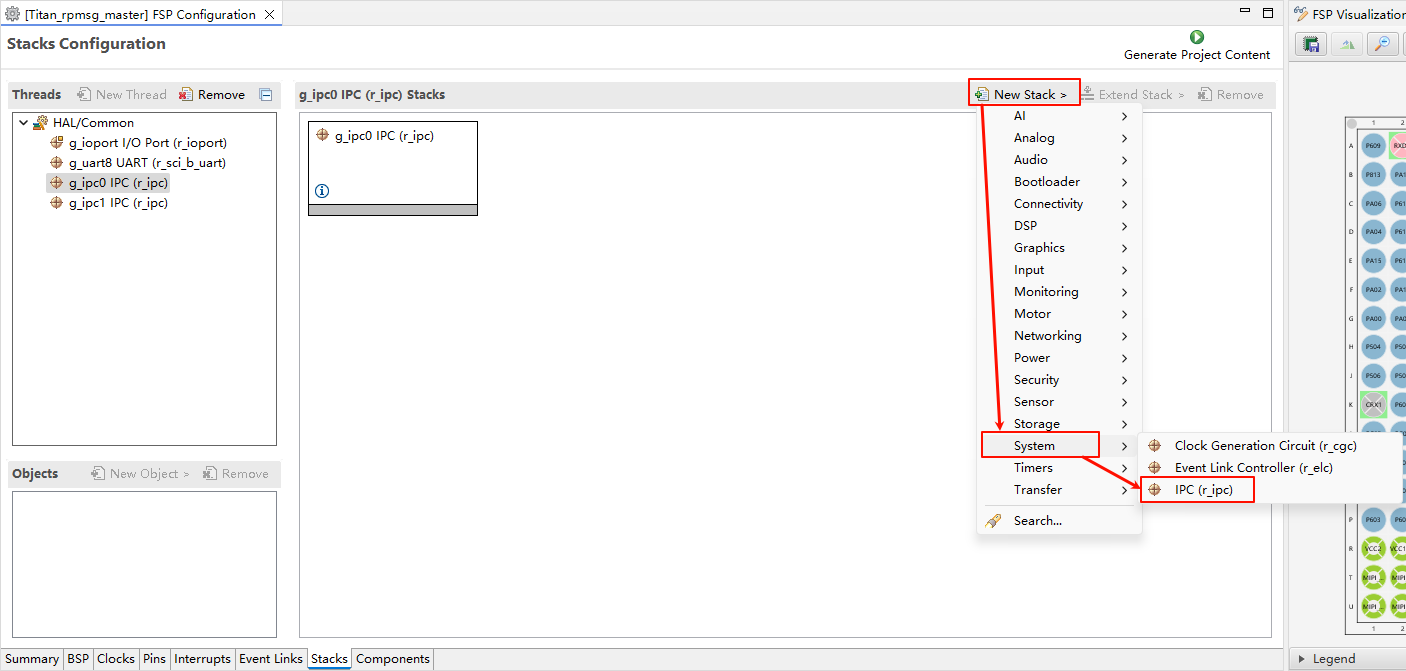The width and height of the screenshot is (1406, 671).
Task: Click the zoom out magnifier icon
Action: [1382, 44]
